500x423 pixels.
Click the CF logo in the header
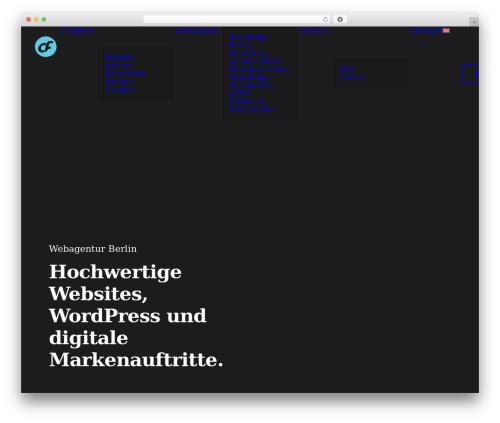[46, 47]
